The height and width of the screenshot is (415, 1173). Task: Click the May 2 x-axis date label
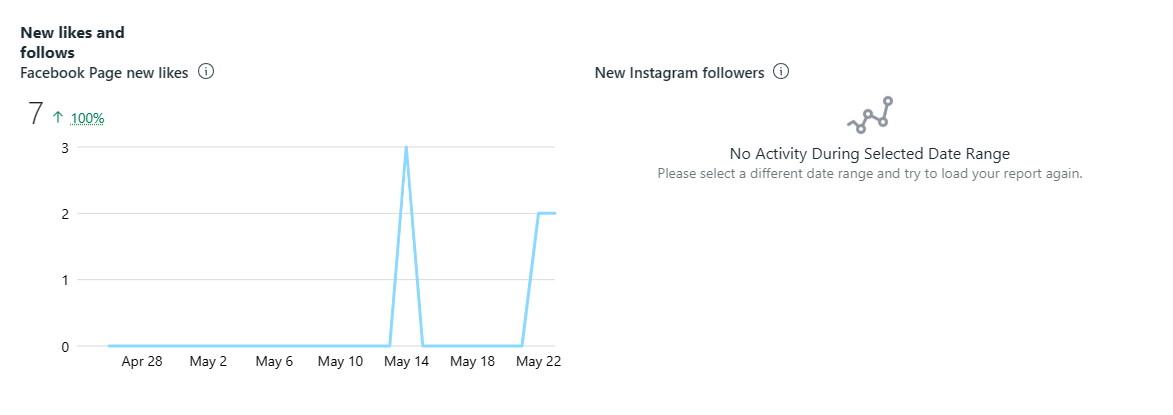208,362
